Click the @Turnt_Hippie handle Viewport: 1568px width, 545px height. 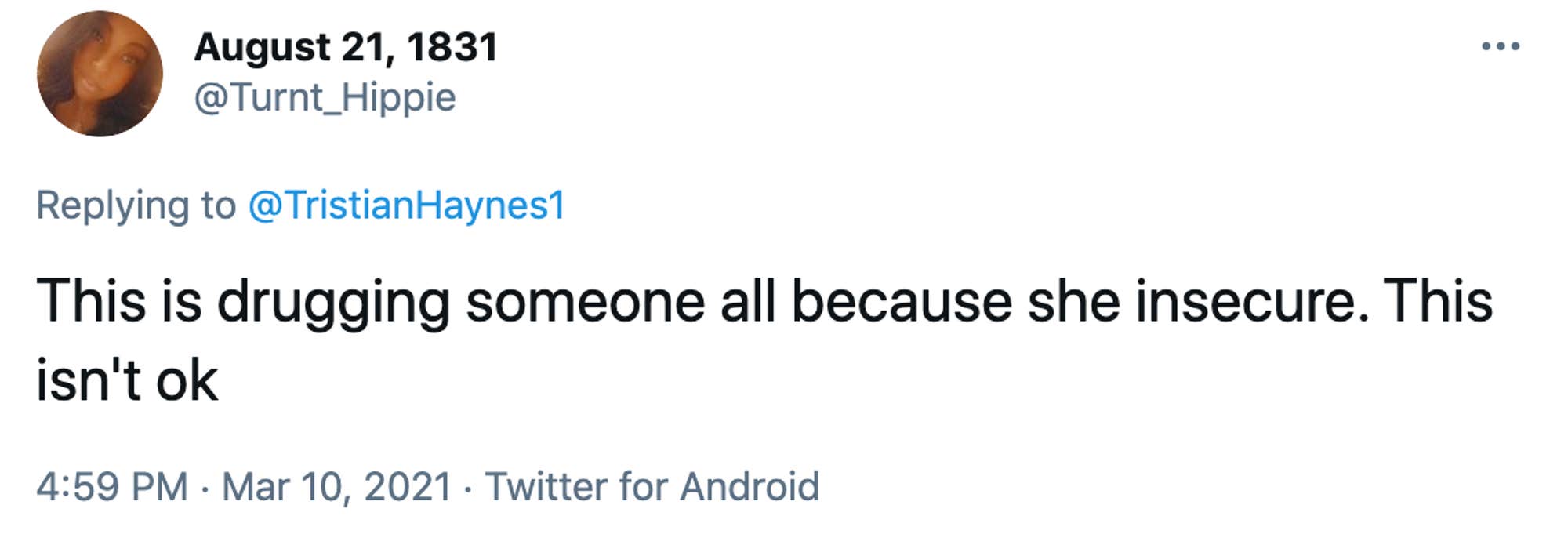[x=325, y=98]
